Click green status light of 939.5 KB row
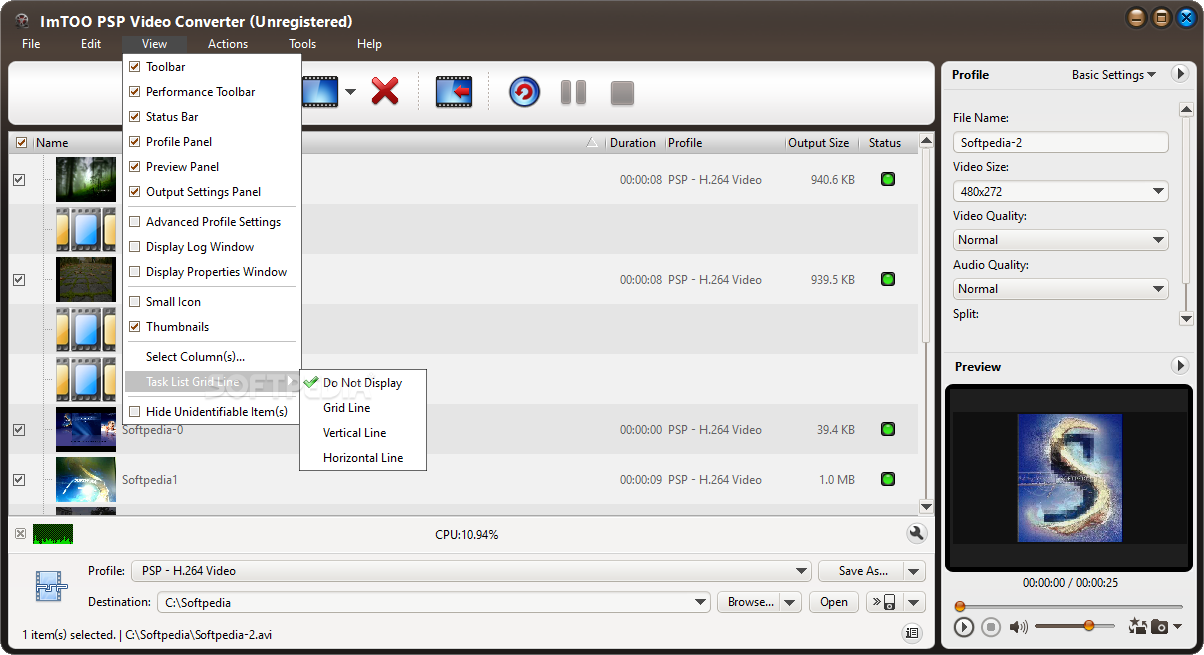Viewport: 1204px width, 655px height. coord(887,280)
